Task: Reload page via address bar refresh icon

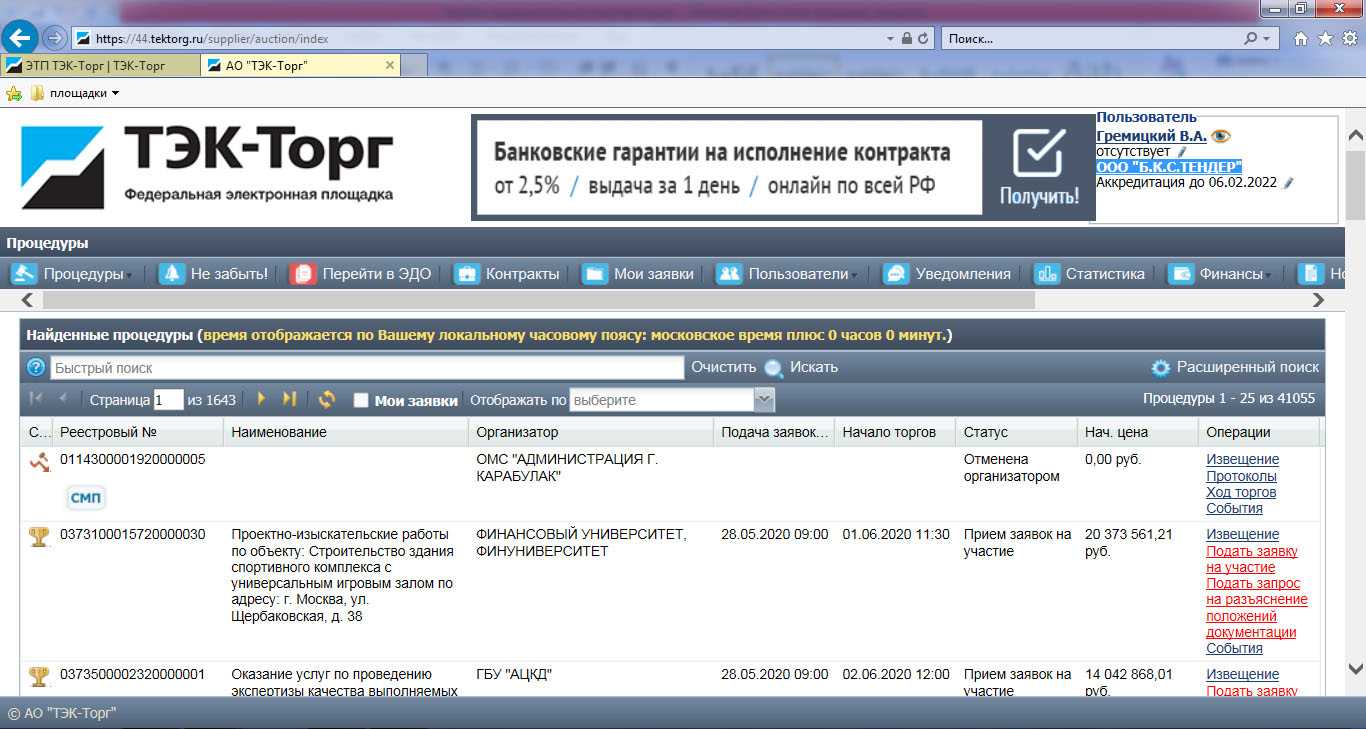Action: point(924,39)
